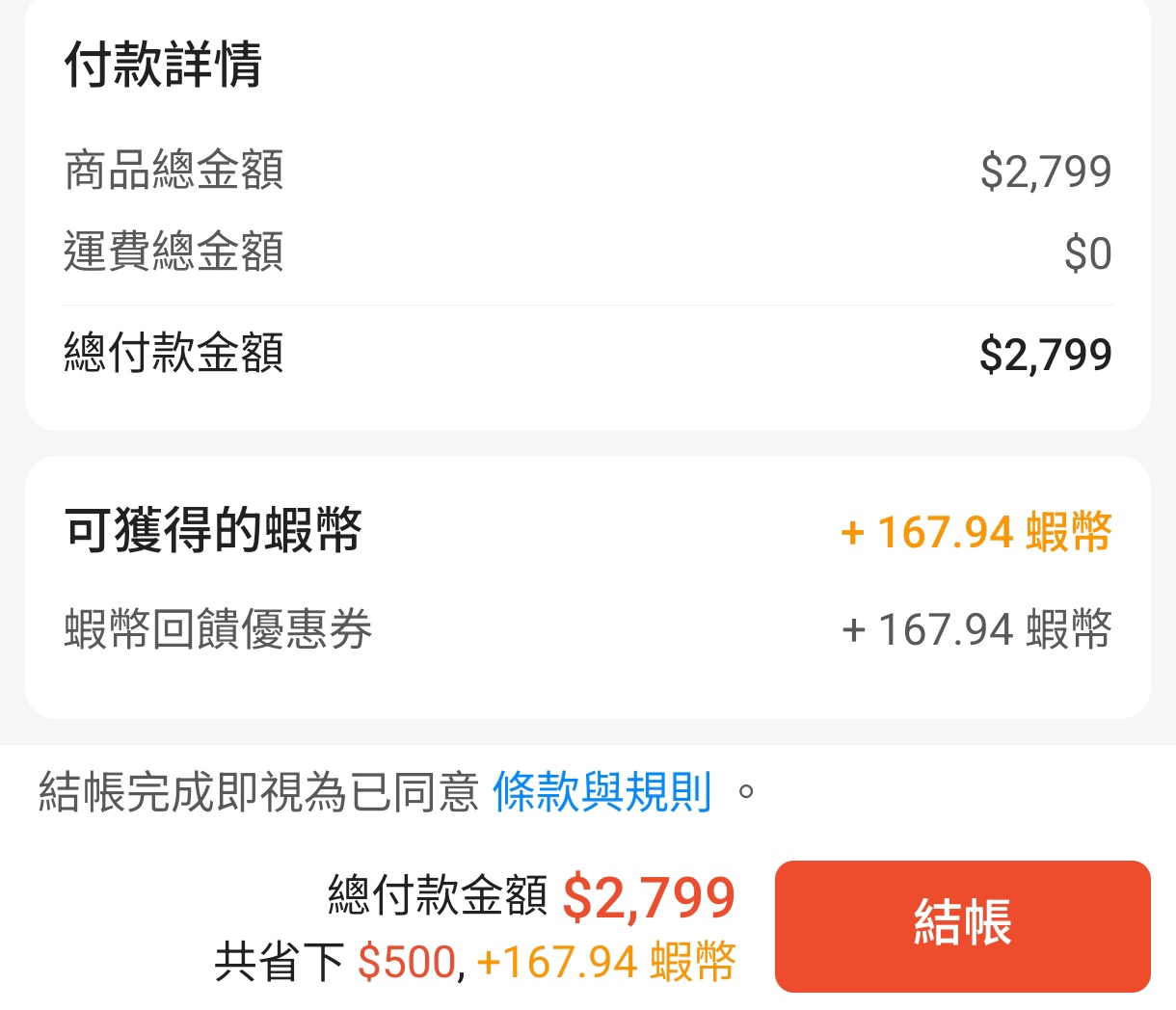Tap the orange +167.94 蝦幣 in coins card
Screen dimensions: 1176x1010
(x=976, y=533)
